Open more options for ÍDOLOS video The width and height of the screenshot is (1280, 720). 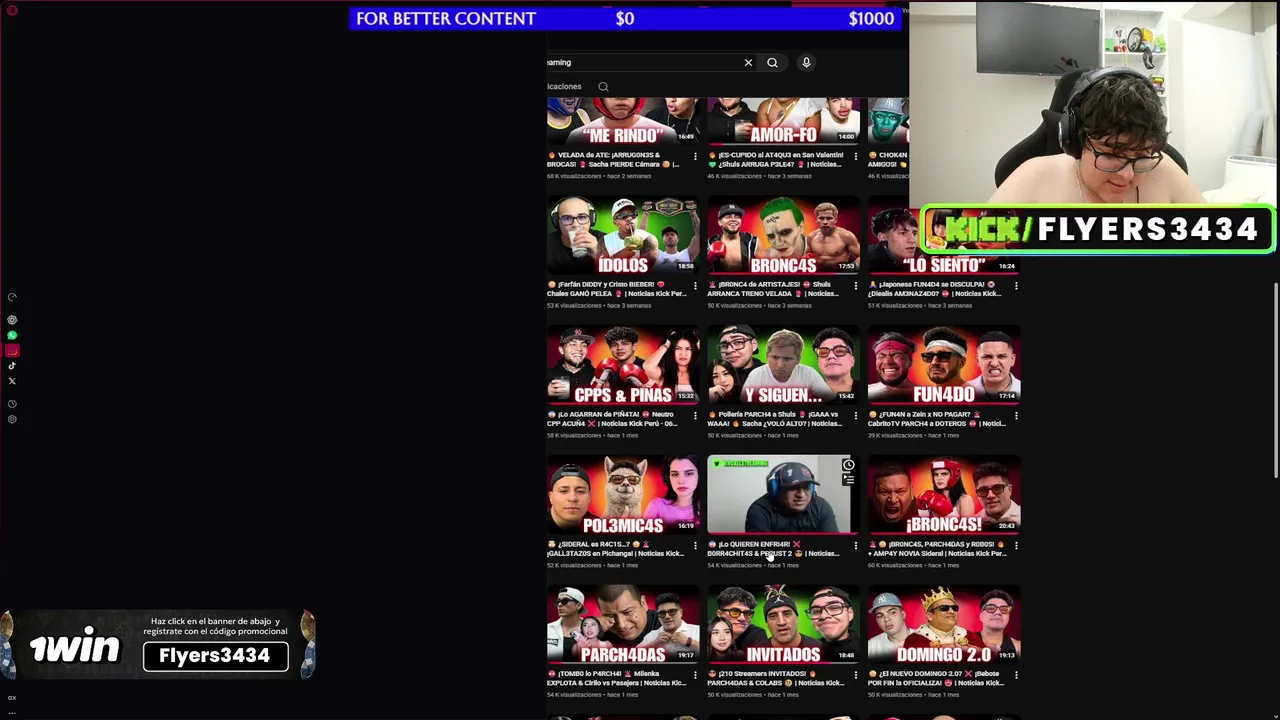point(695,286)
